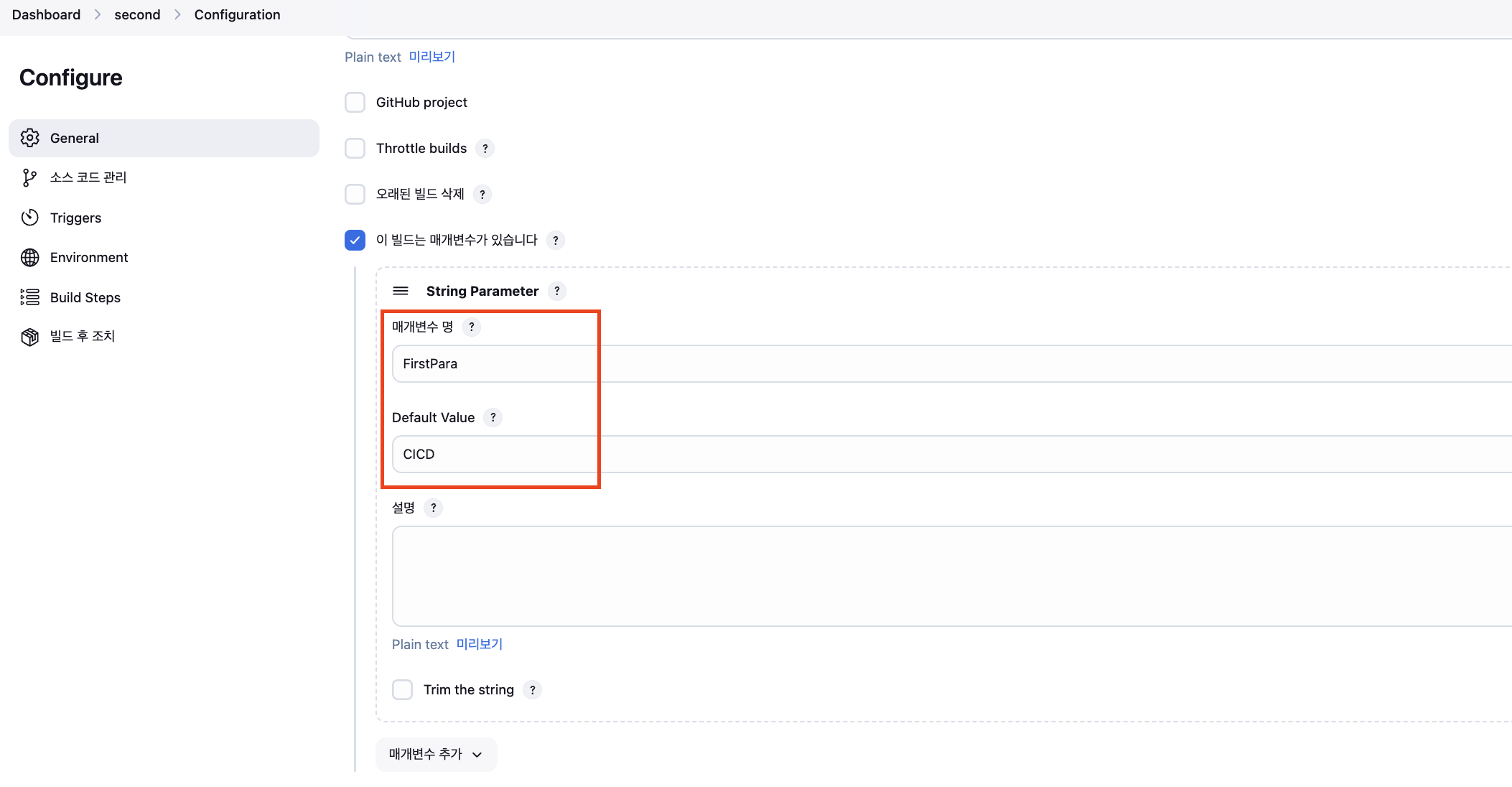1512x787 pixels.
Task: Expand the 매개변수 추가 dropdown button
Action: click(436, 754)
